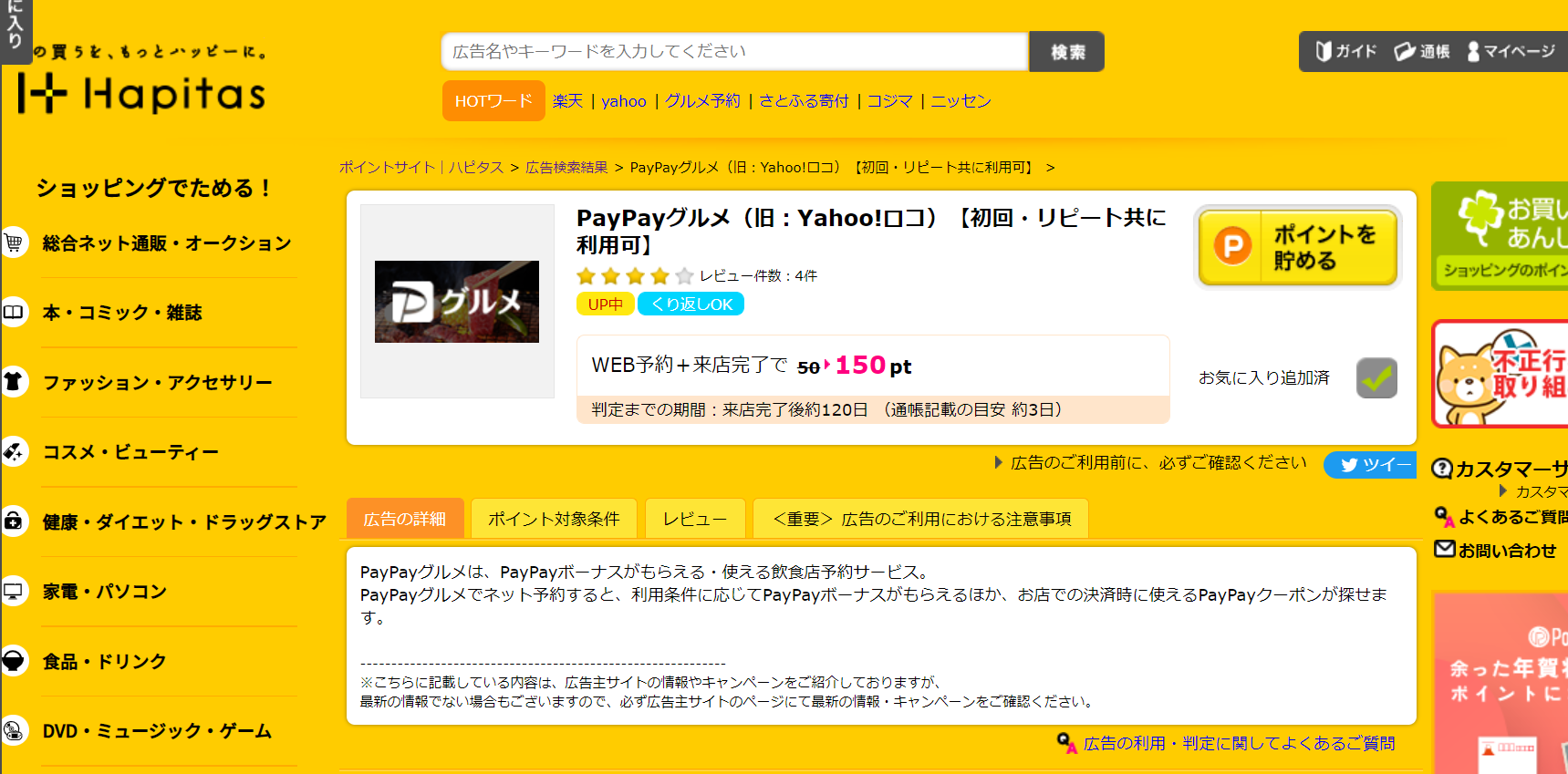The width and height of the screenshot is (1568, 774).
Task: Click the T-shirt icon for ファッション・アクセサリー
Action: point(14,381)
